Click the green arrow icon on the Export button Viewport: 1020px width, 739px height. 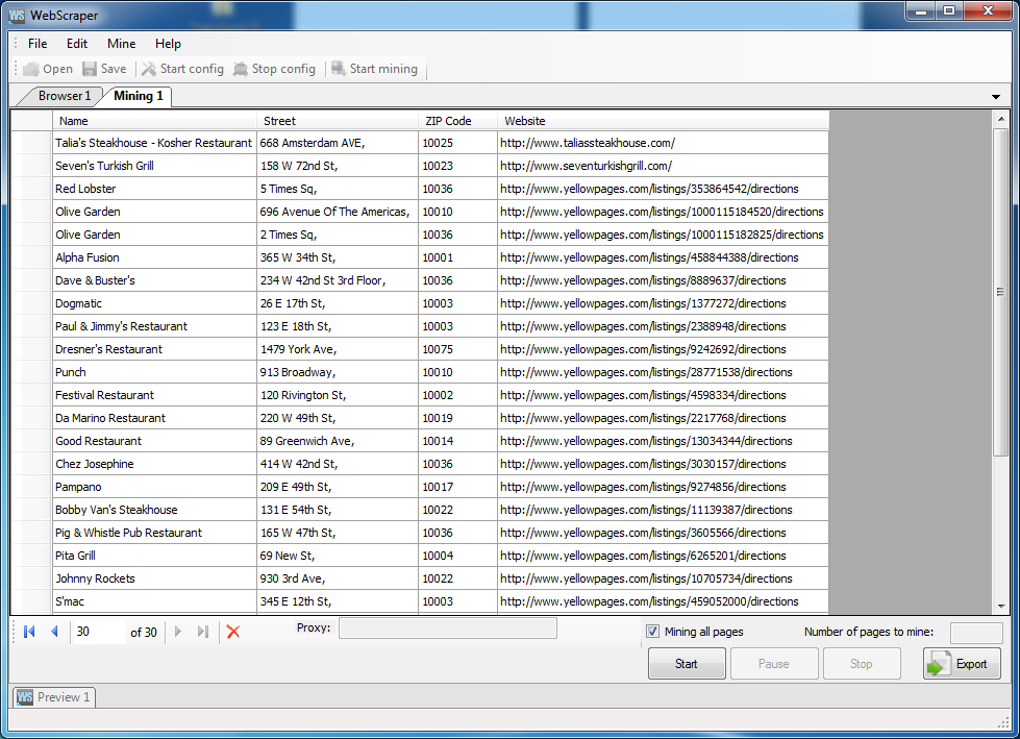pos(937,664)
